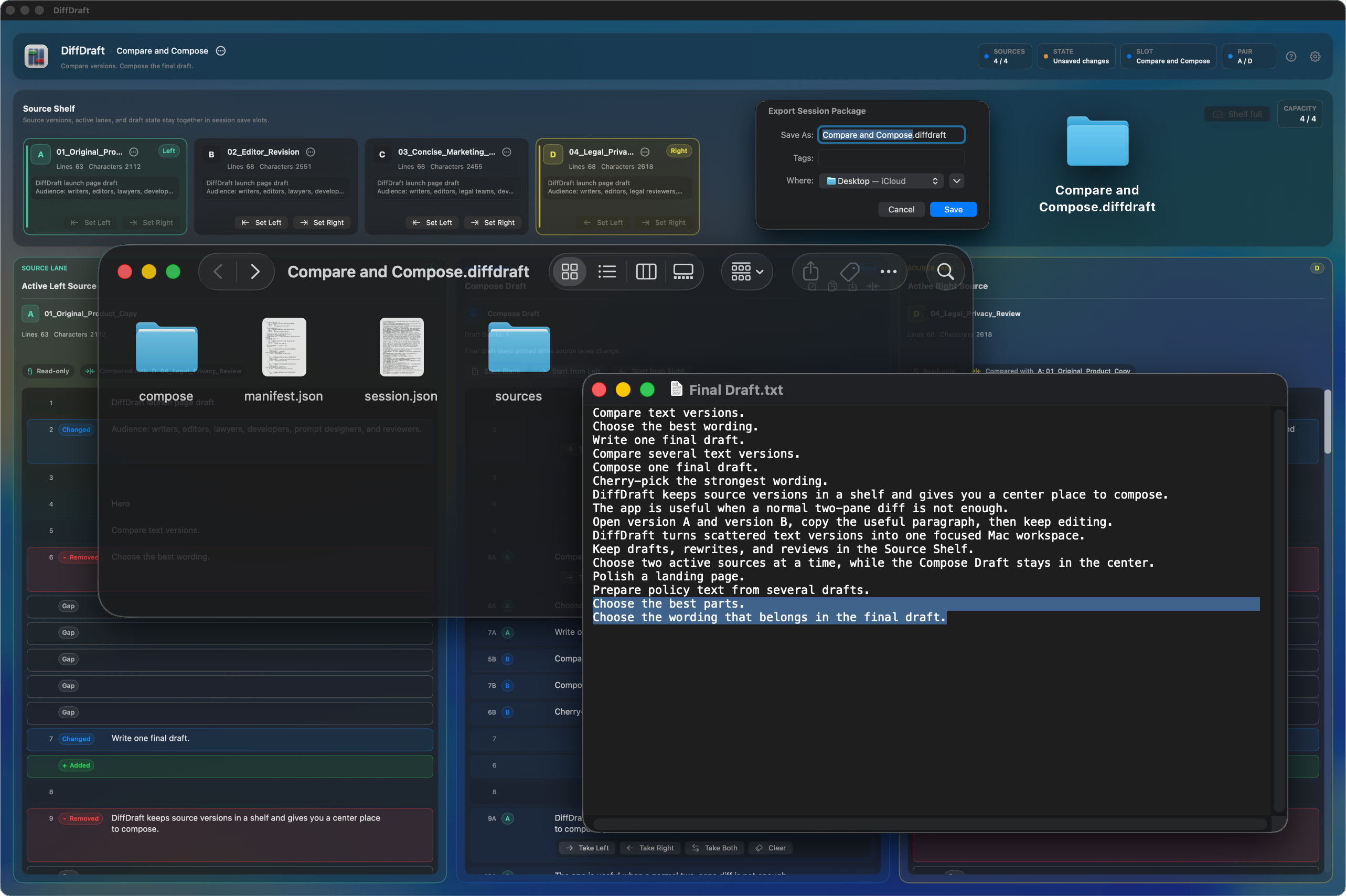Click the Take Left action
The height and width of the screenshot is (896, 1346).
click(587, 848)
